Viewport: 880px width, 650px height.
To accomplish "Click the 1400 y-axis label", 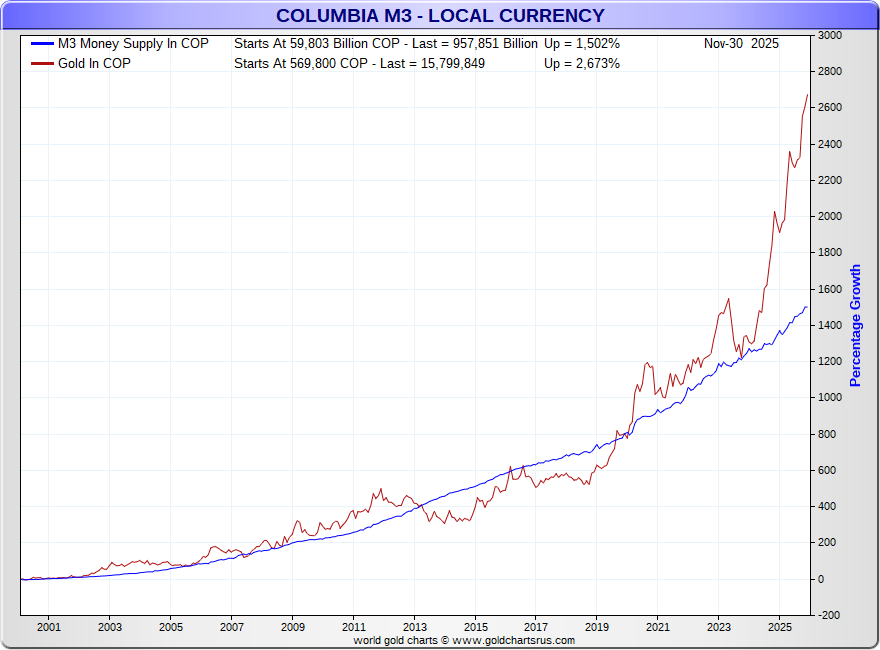I will 830,325.
